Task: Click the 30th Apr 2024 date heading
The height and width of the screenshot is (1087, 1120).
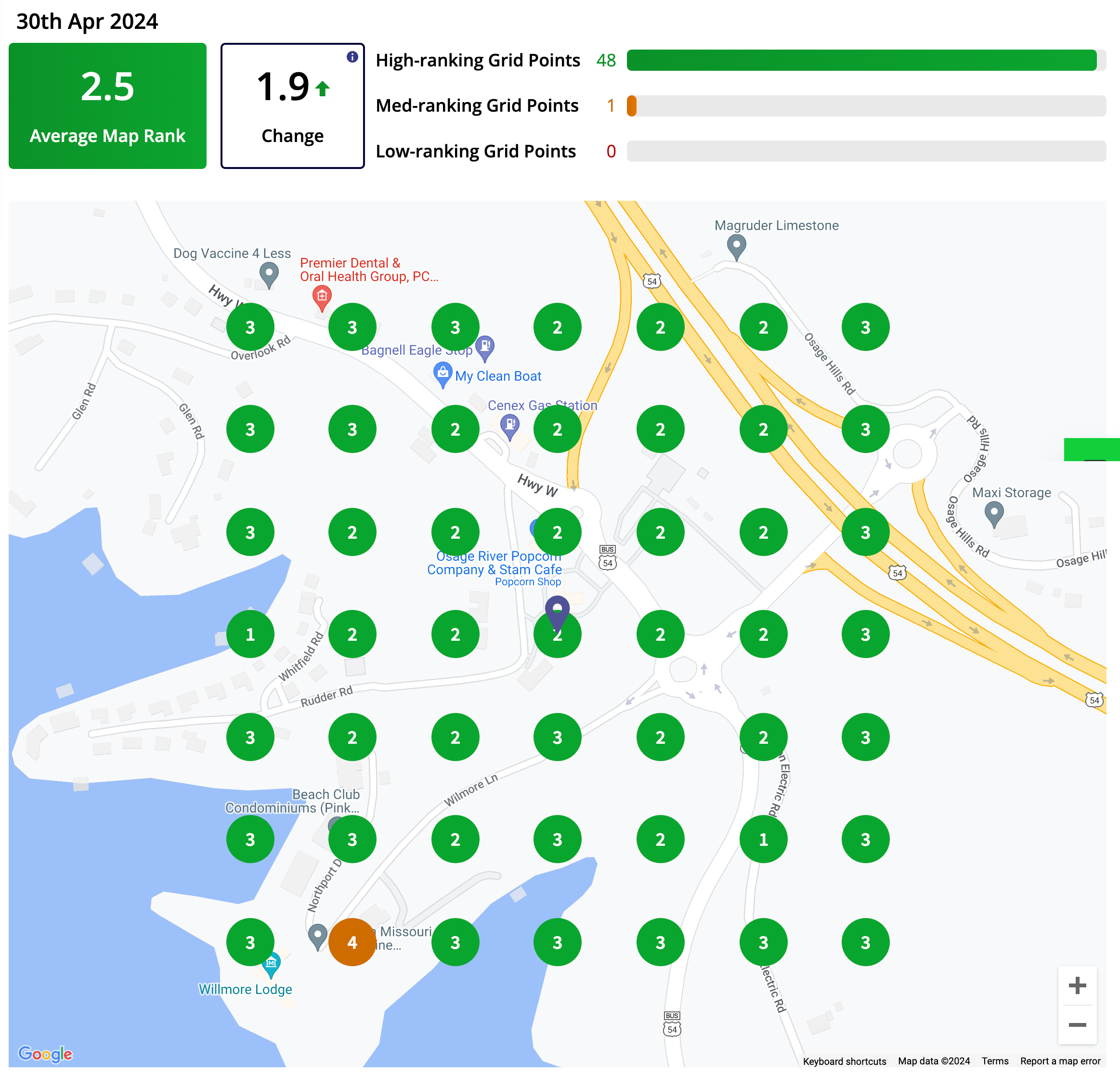Action: pos(87,22)
